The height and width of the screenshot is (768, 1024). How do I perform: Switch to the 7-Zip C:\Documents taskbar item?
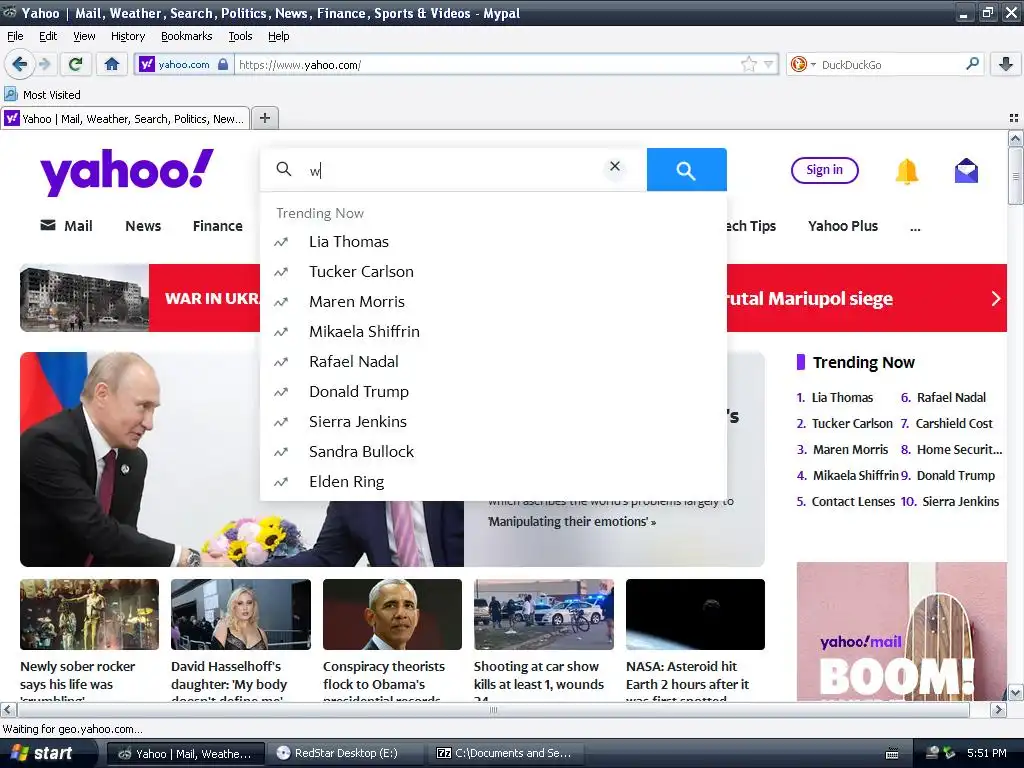504,753
